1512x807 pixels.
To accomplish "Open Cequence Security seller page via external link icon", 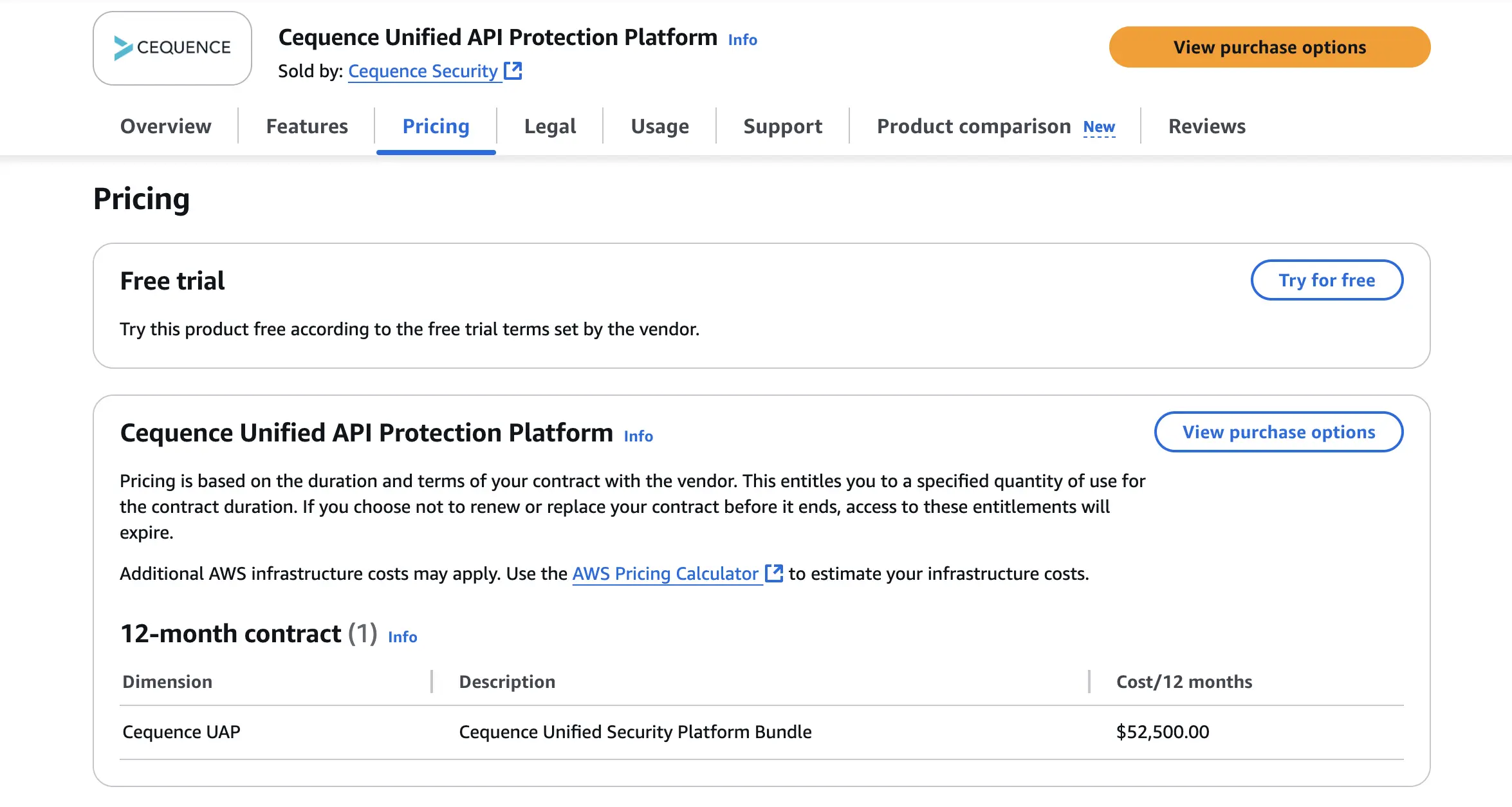I will tap(513, 71).
